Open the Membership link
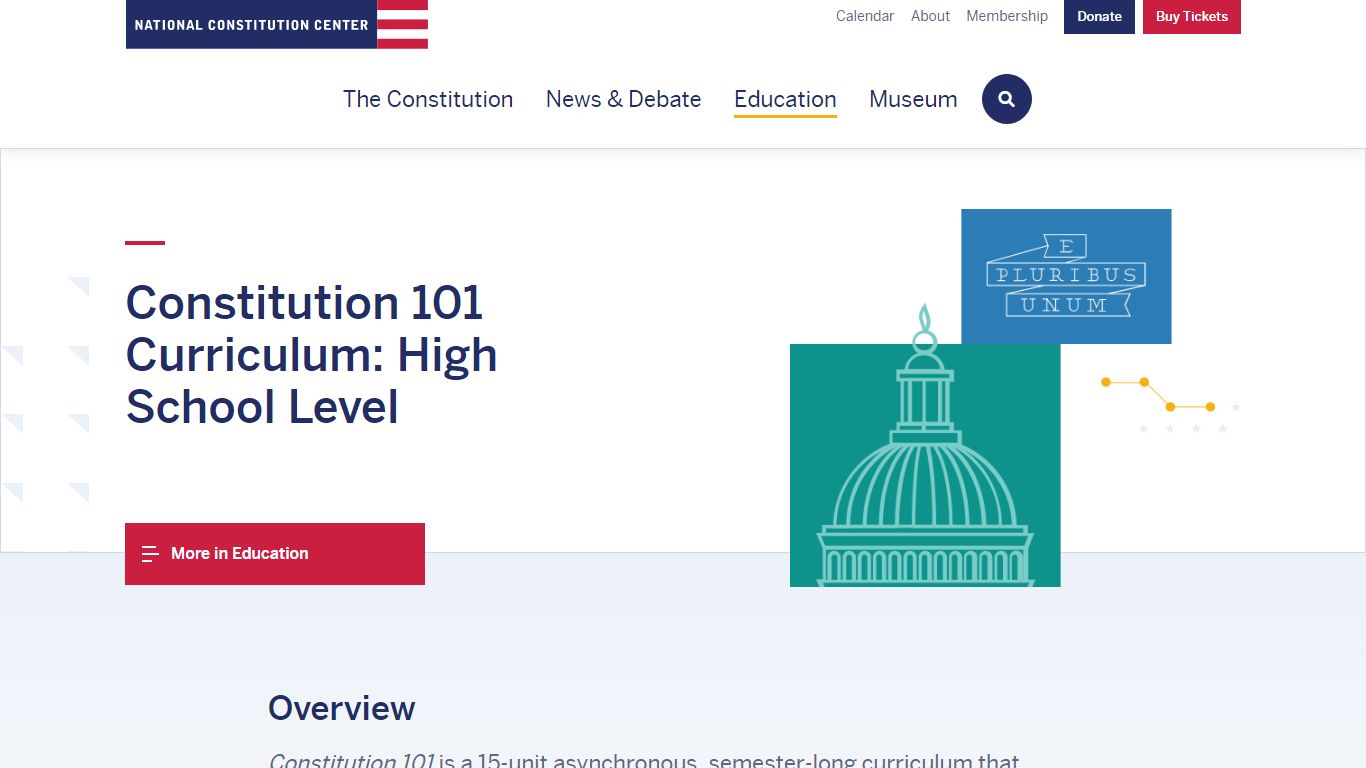This screenshot has width=1366, height=768. pos(1007,16)
